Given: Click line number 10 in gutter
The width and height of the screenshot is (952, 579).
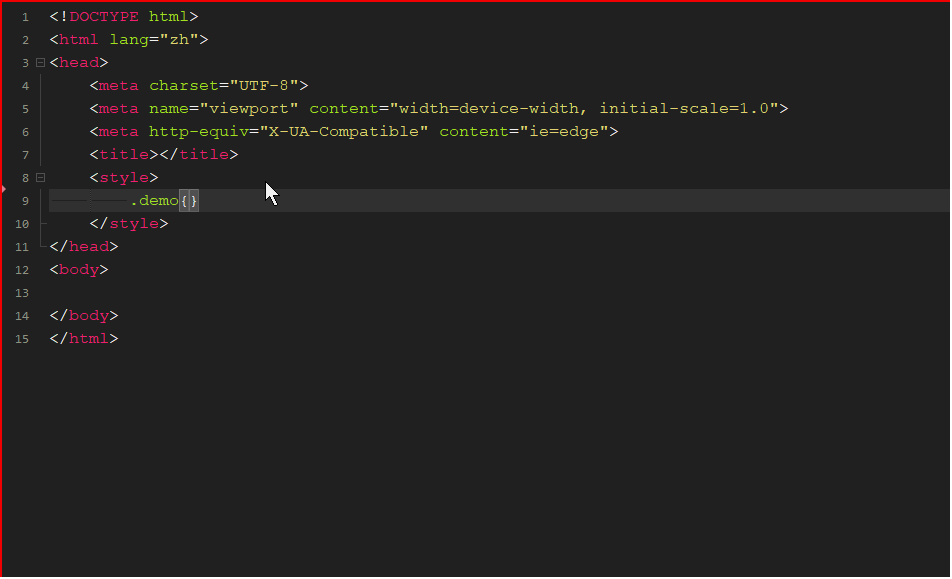Looking at the screenshot, I should click(x=22, y=225).
